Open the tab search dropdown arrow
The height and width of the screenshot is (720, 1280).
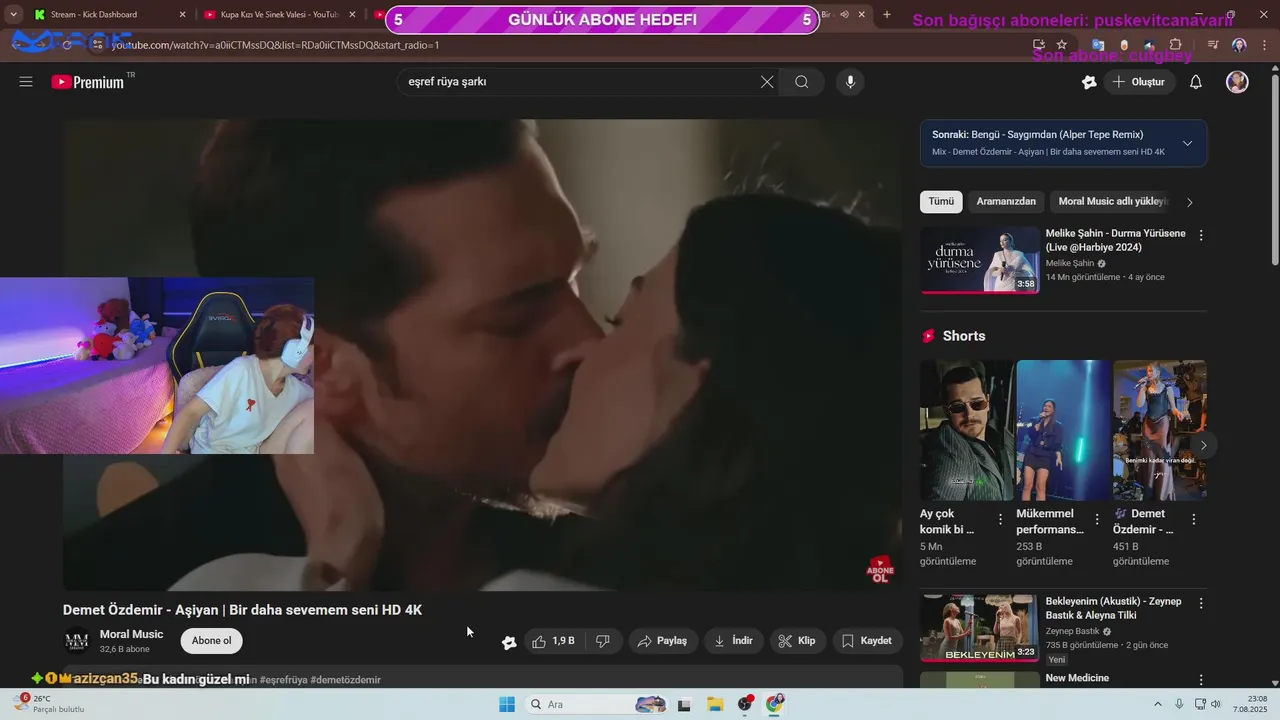(13, 15)
